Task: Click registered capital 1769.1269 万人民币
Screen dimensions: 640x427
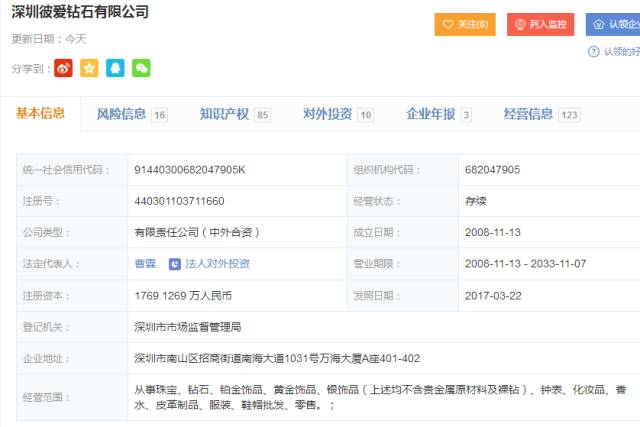Action: 183,296
